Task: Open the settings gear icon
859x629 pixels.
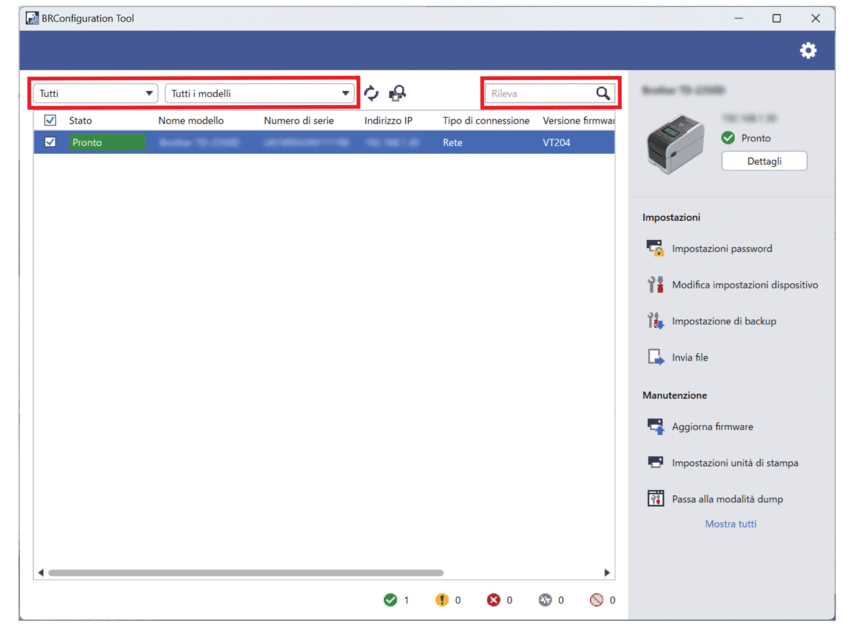Action: click(x=808, y=50)
